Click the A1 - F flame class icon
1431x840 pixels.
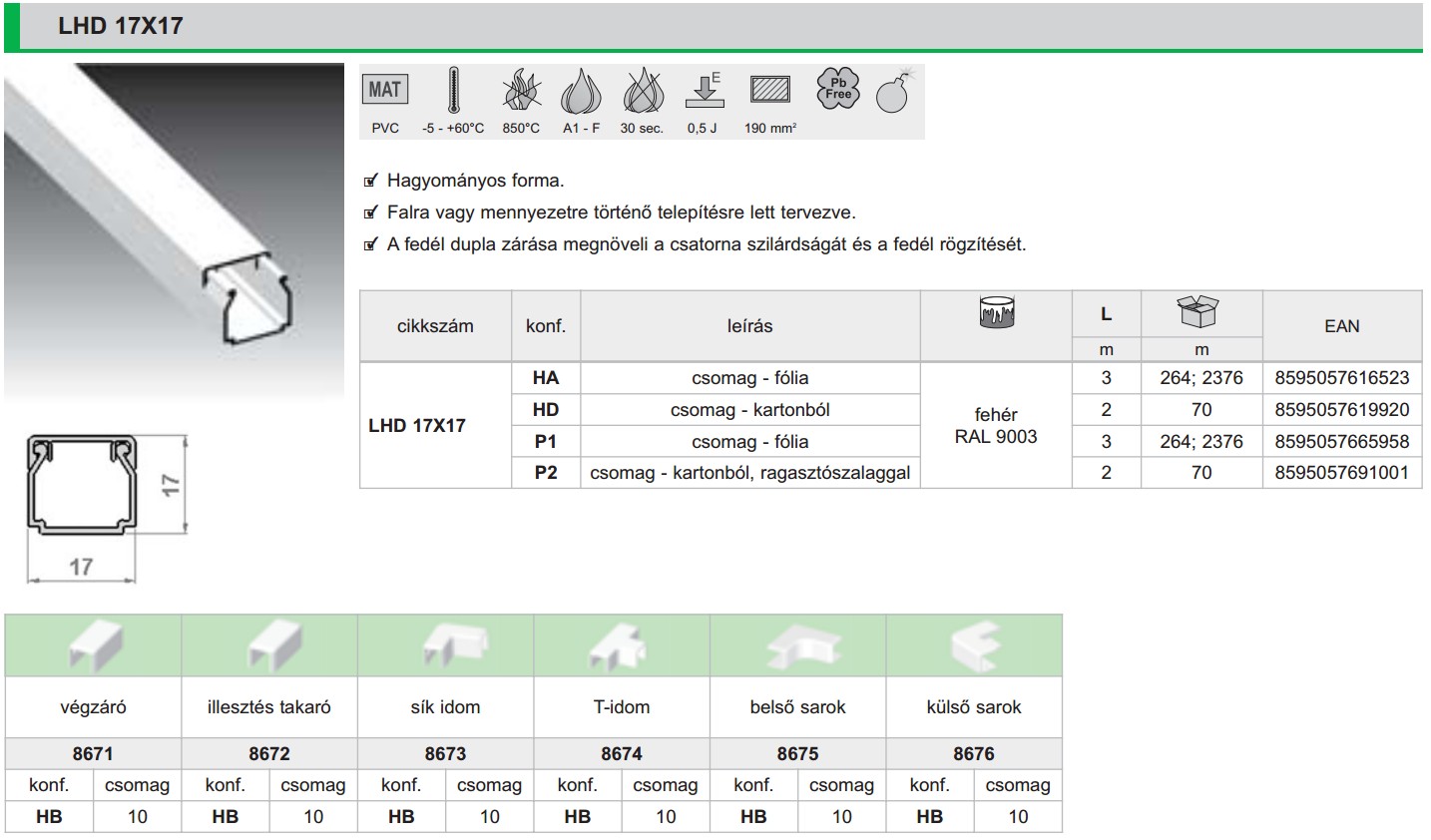[x=581, y=91]
